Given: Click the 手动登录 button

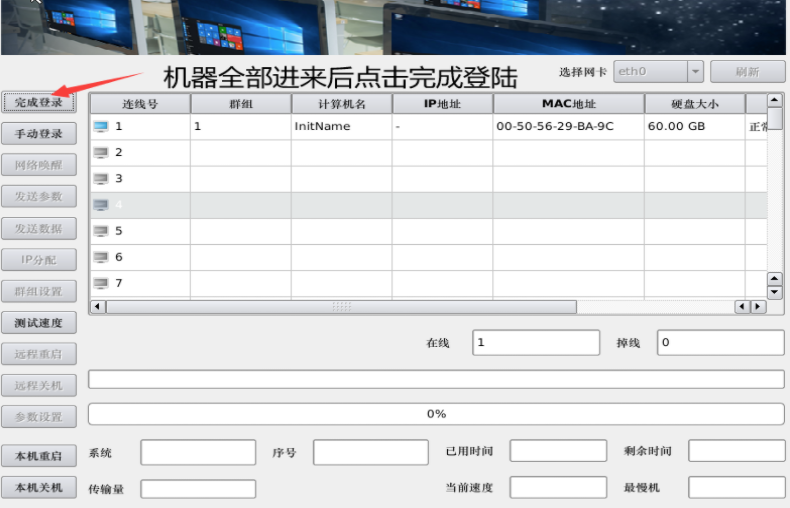Looking at the screenshot, I should click(39, 134).
